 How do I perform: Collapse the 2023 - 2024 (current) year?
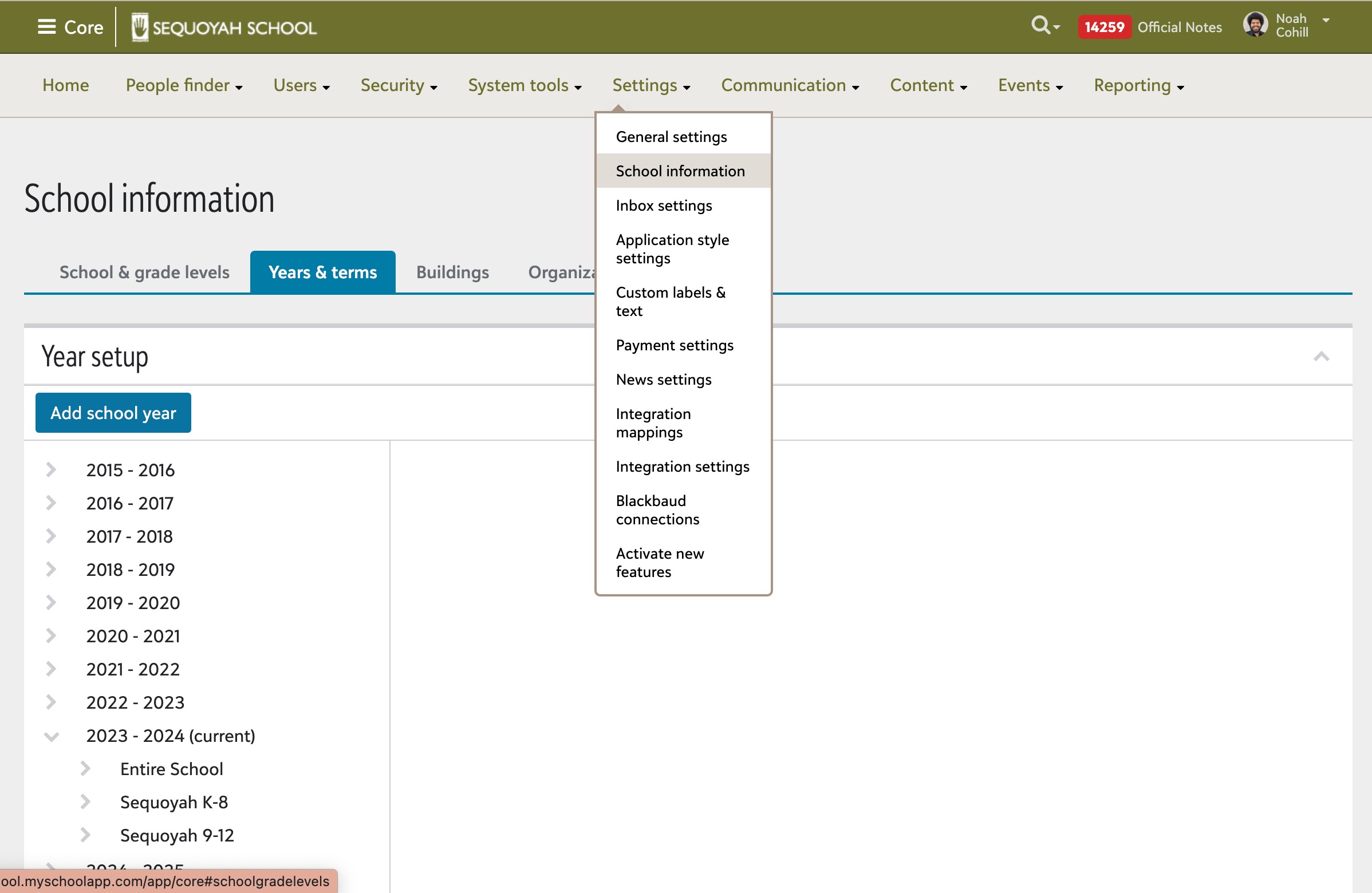point(52,736)
